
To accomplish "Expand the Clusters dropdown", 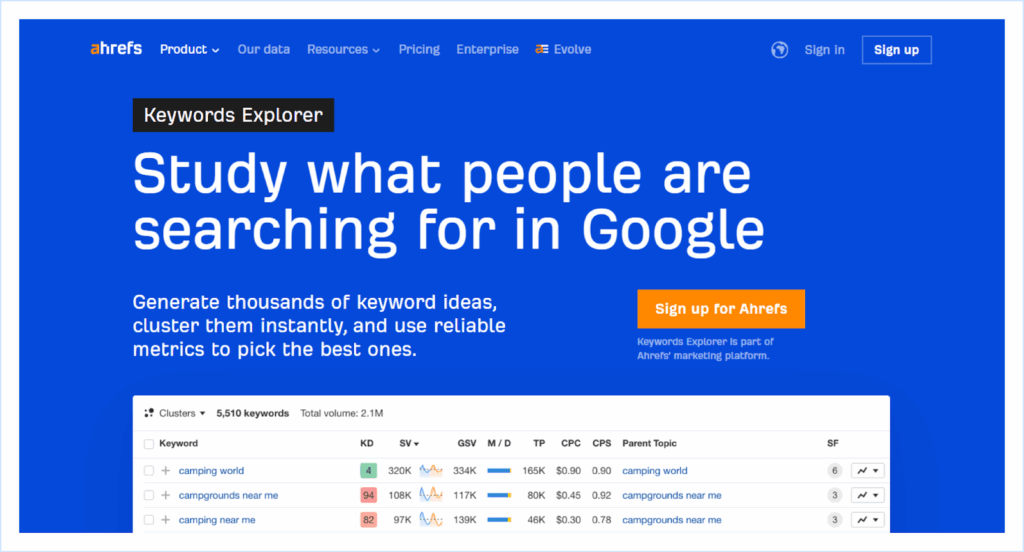I will coord(175,413).
